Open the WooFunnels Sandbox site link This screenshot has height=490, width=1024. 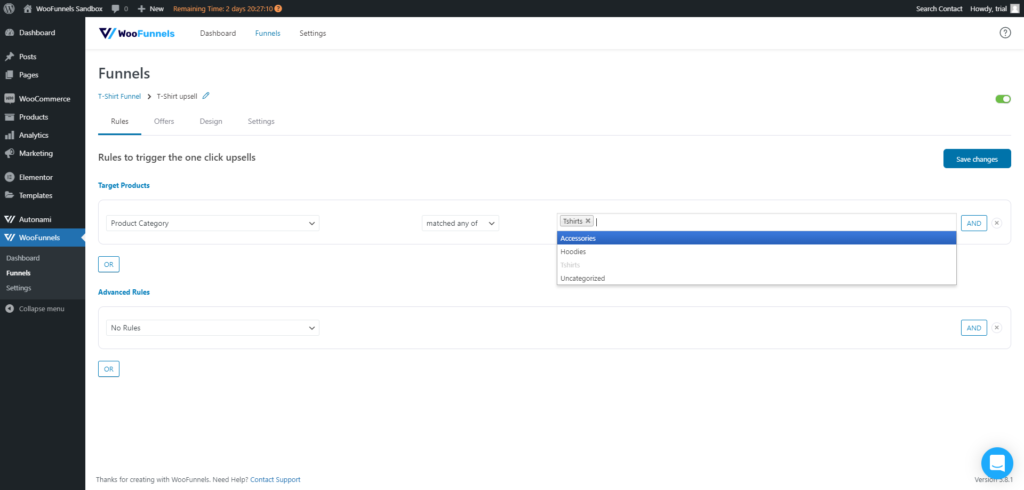coord(62,8)
